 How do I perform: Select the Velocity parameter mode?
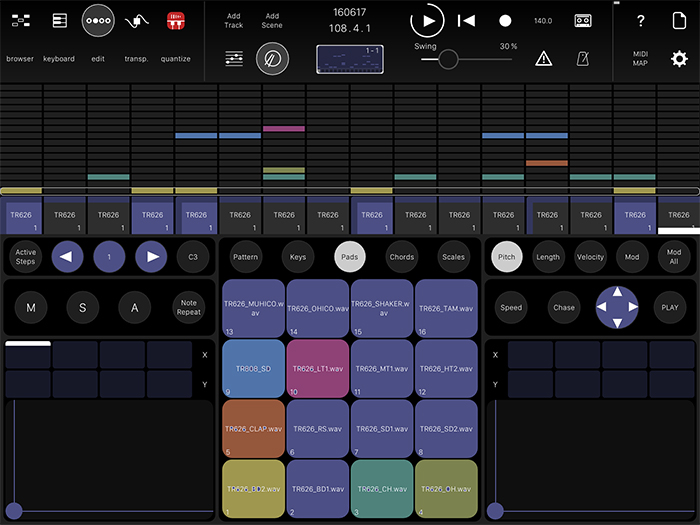coord(590,257)
